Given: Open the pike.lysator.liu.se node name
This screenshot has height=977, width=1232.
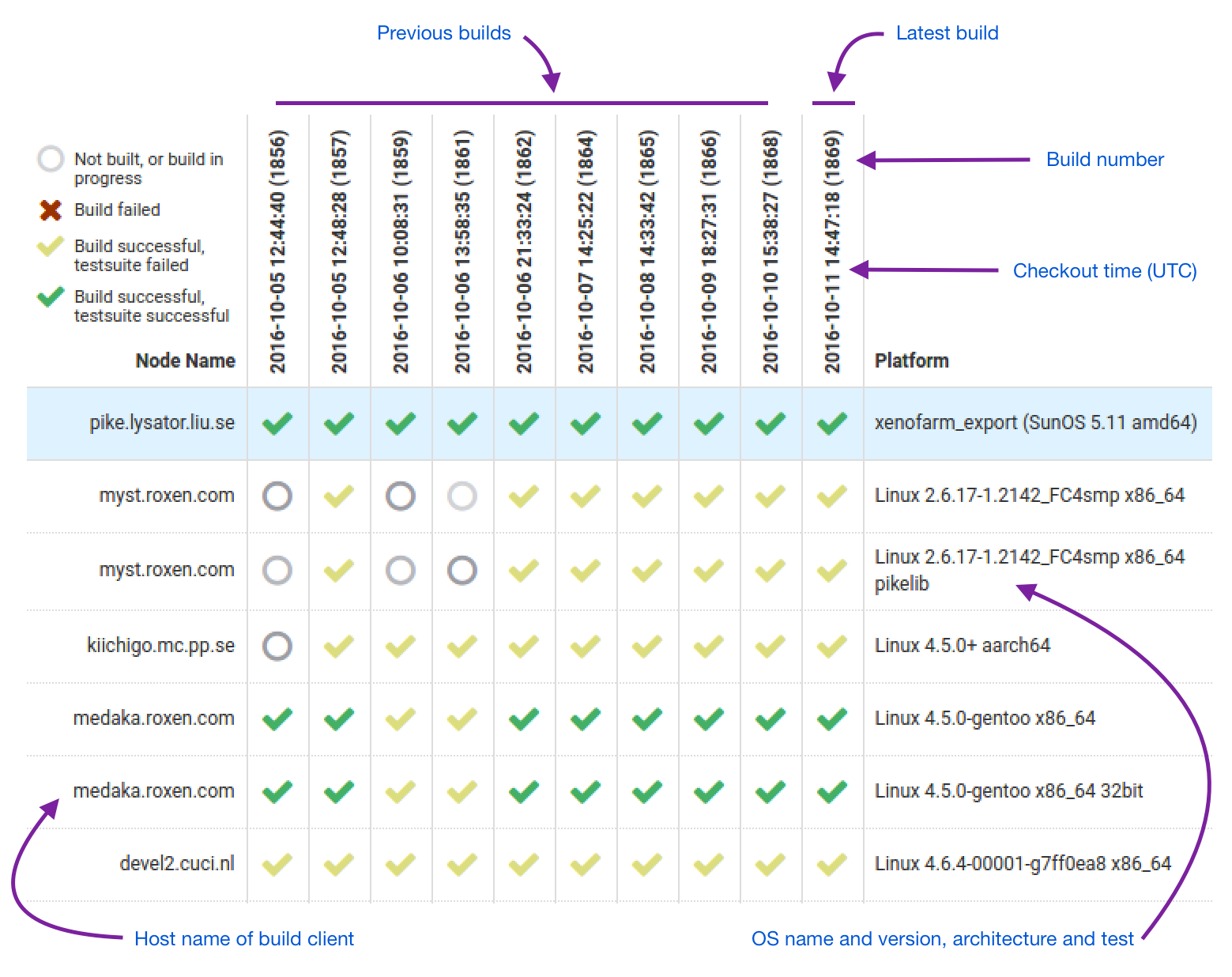Looking at the screenshot, I should tap(162, 423).
